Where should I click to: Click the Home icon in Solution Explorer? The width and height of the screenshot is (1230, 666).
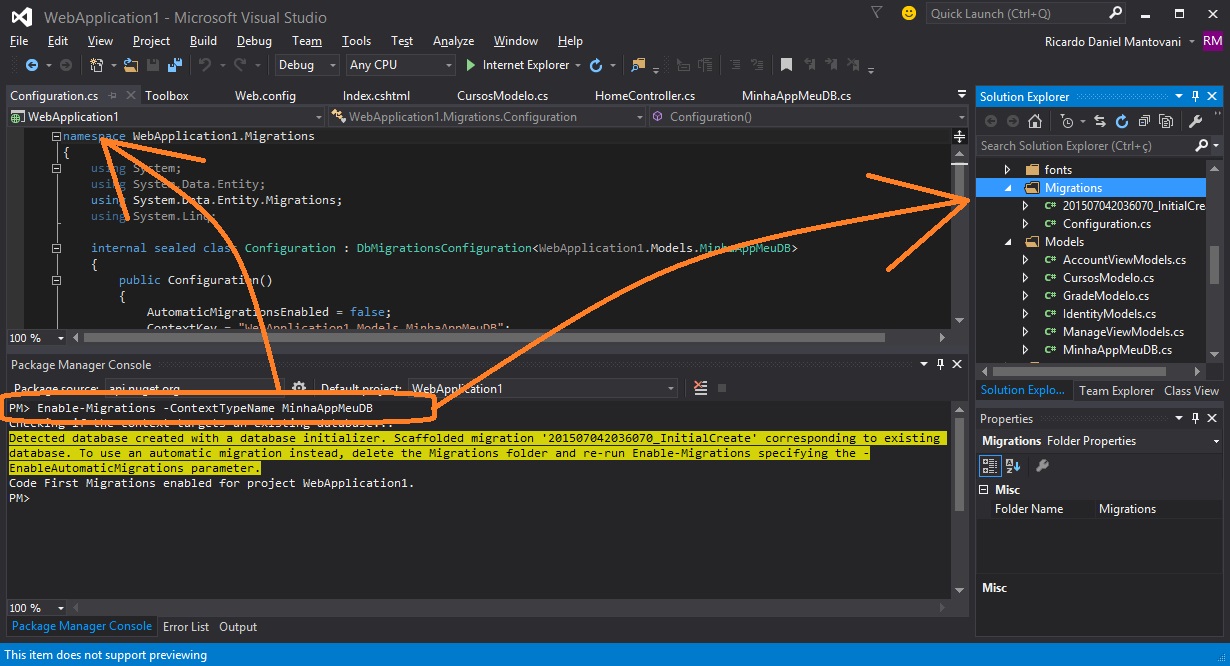(x=1035, y=121)
